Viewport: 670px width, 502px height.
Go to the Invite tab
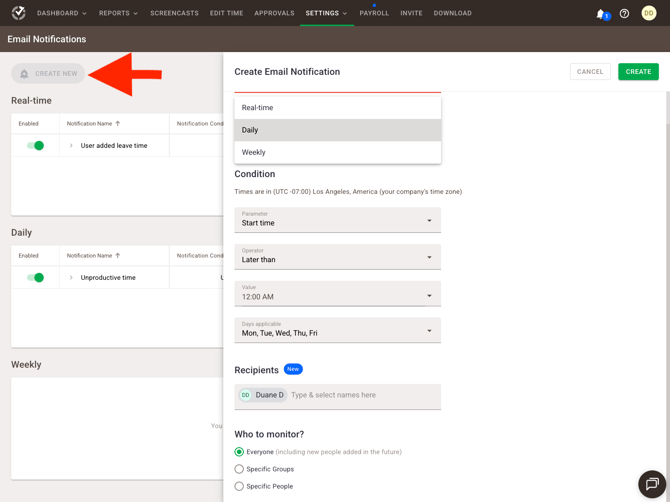click(411, 13)
